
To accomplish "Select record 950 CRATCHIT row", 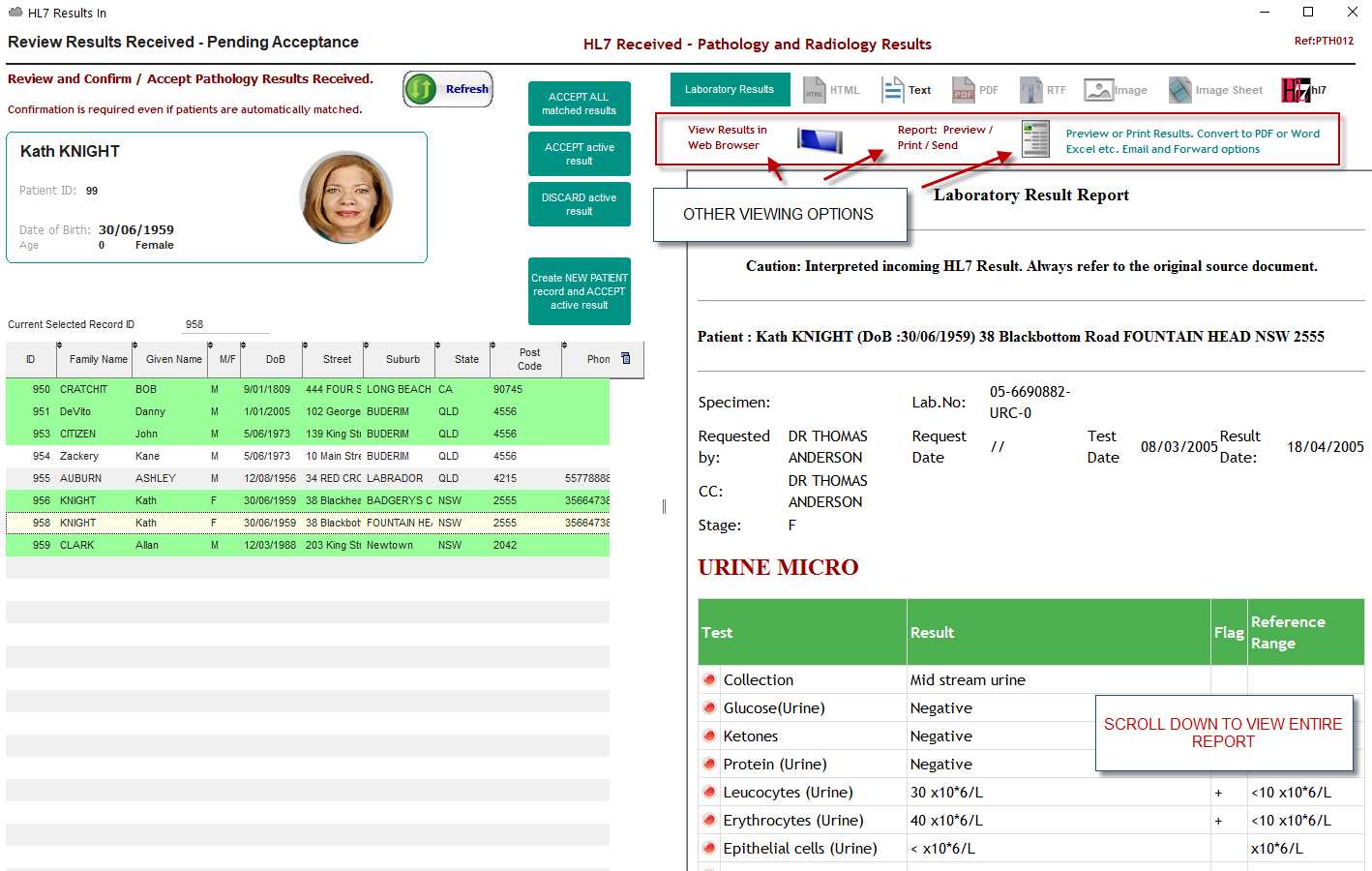I will pos(308,389).
